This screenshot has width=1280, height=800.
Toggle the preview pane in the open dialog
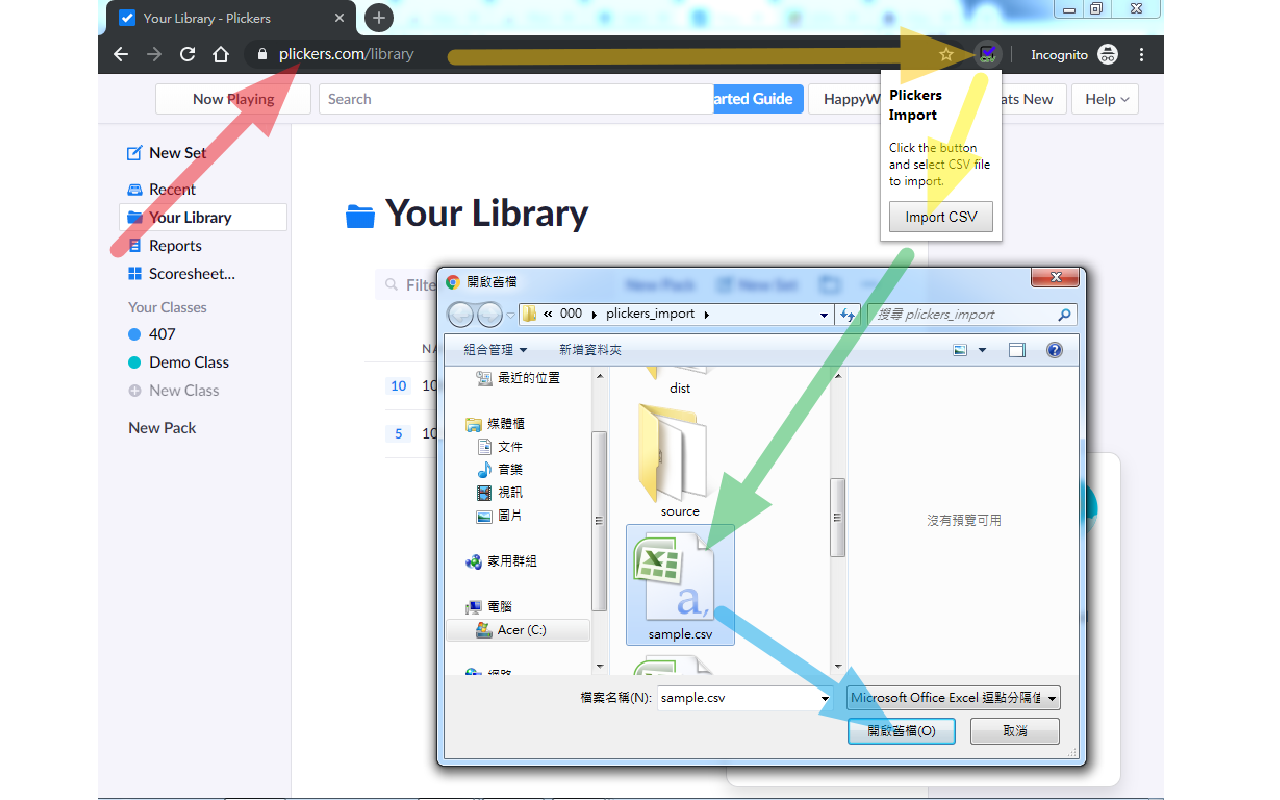1017,349
